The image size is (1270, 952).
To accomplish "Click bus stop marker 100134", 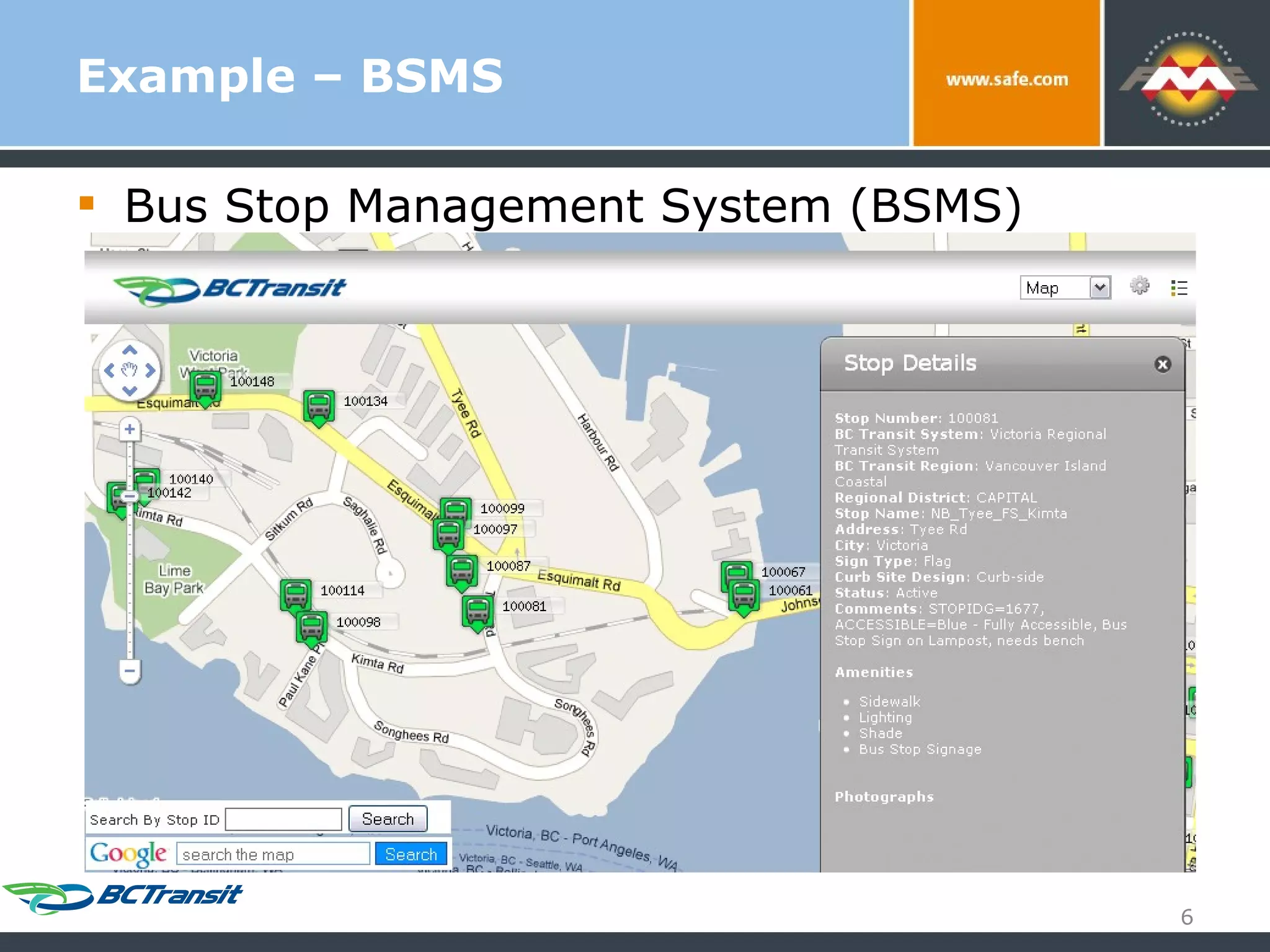I will [x=319, y=407].
